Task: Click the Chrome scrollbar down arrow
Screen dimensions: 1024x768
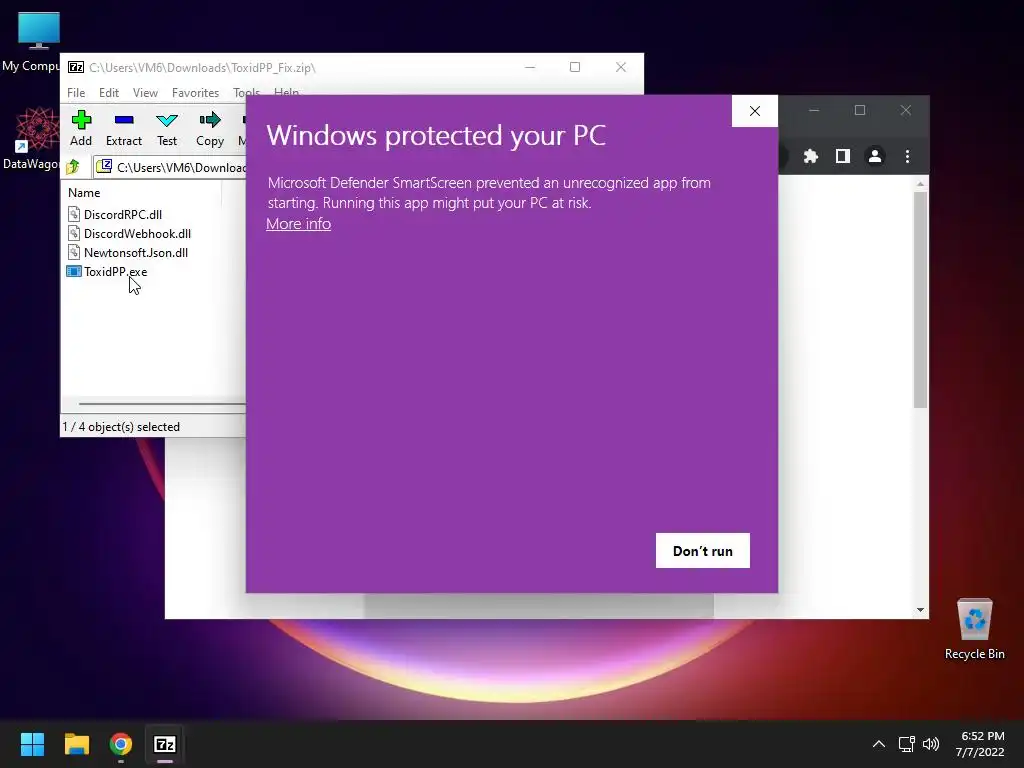Action: click(920, 610)
